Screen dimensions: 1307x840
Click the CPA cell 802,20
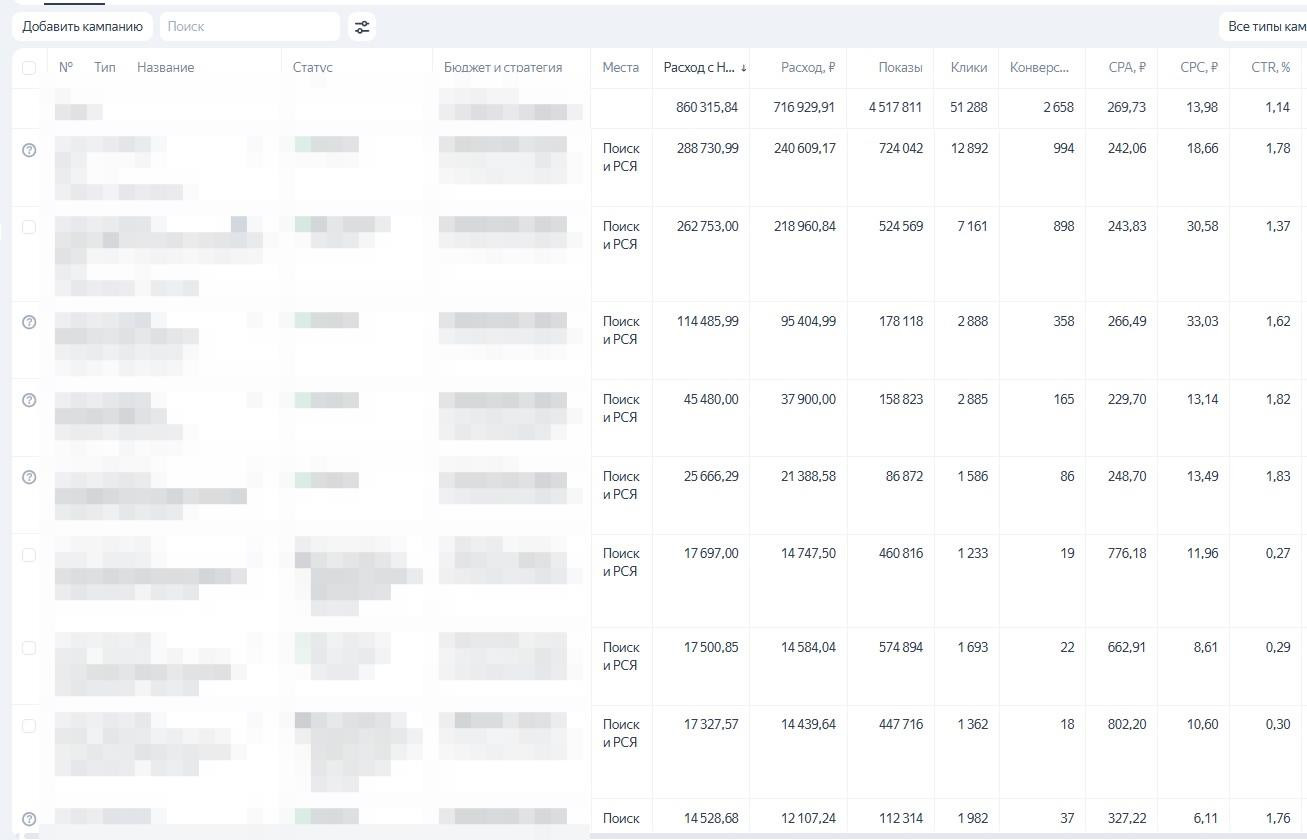click(x=1127, y=724)
